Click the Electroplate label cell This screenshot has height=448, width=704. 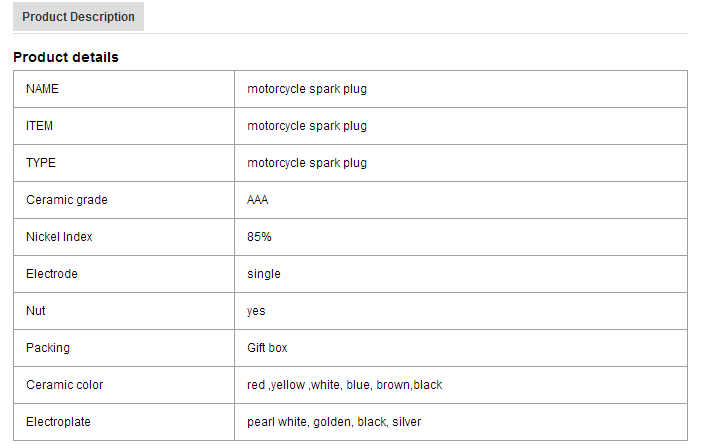coord(57,422)
